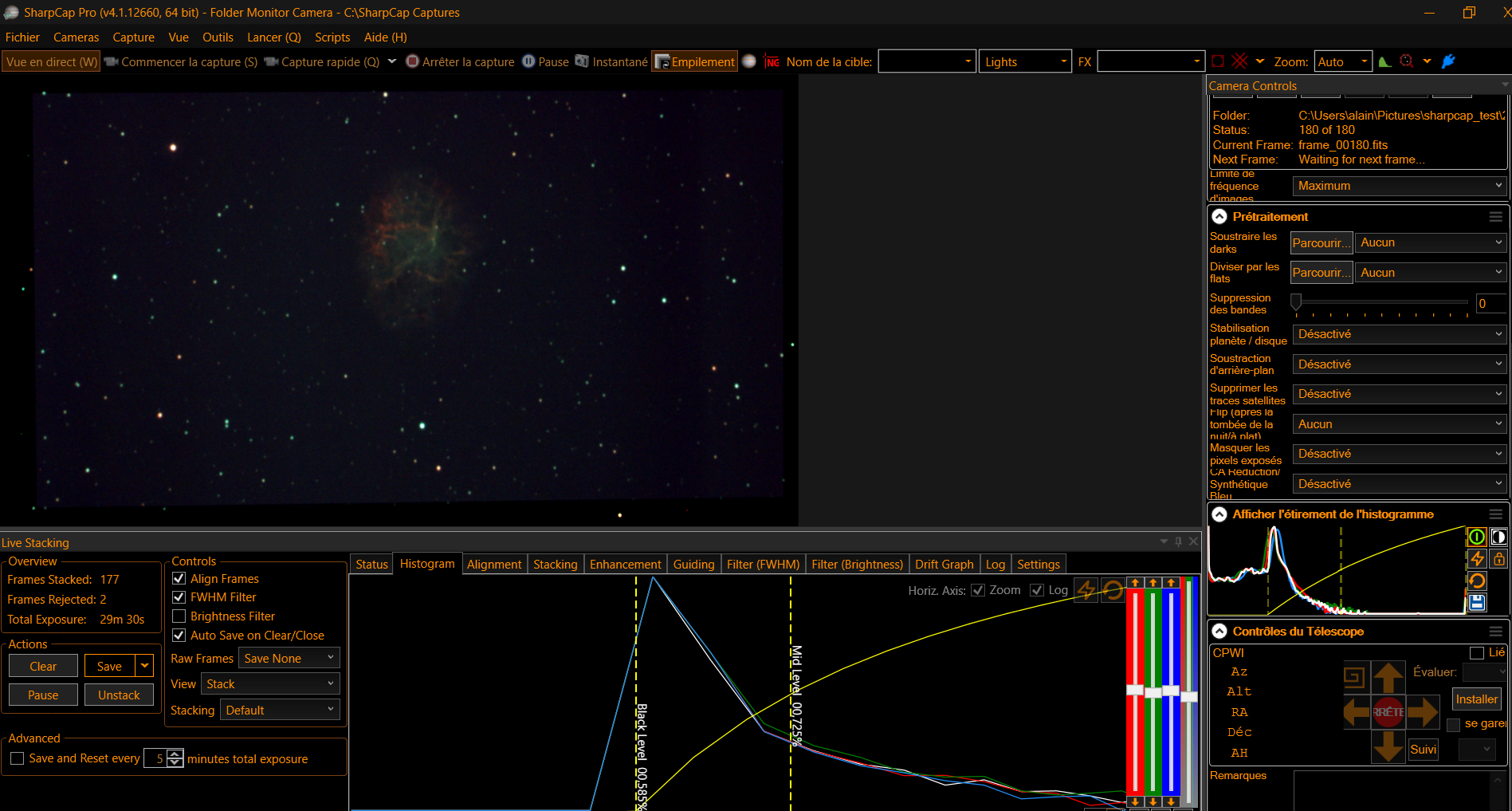Click the Remarques text box
This screenshot has width=1512, height=811.
coord(1394,790)
